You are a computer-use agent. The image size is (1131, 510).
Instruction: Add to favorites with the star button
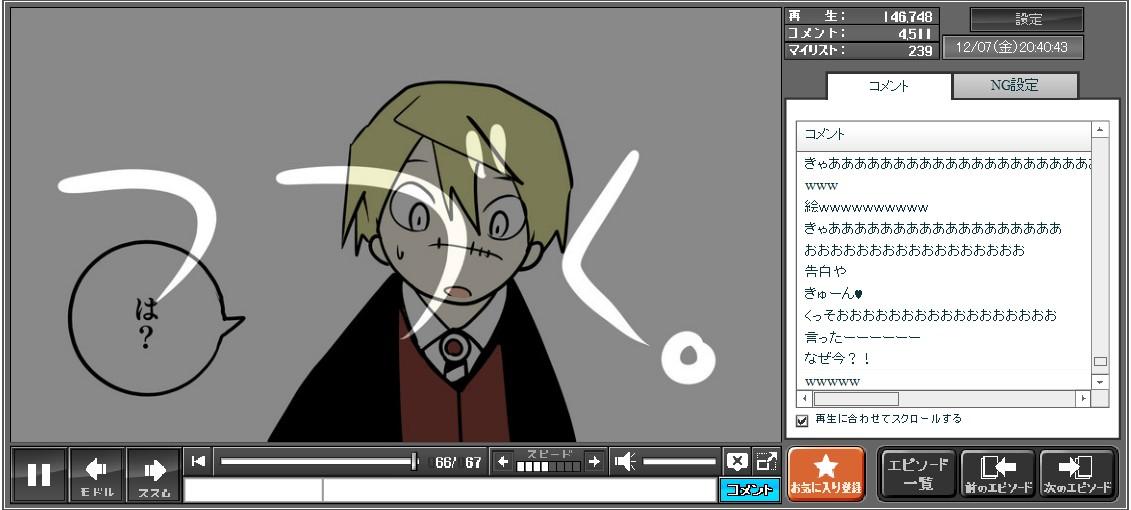825,474
